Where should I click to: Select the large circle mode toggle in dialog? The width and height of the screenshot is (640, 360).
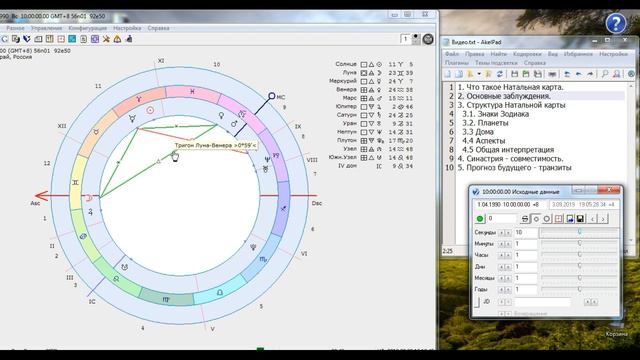click(x=547, y=219)
